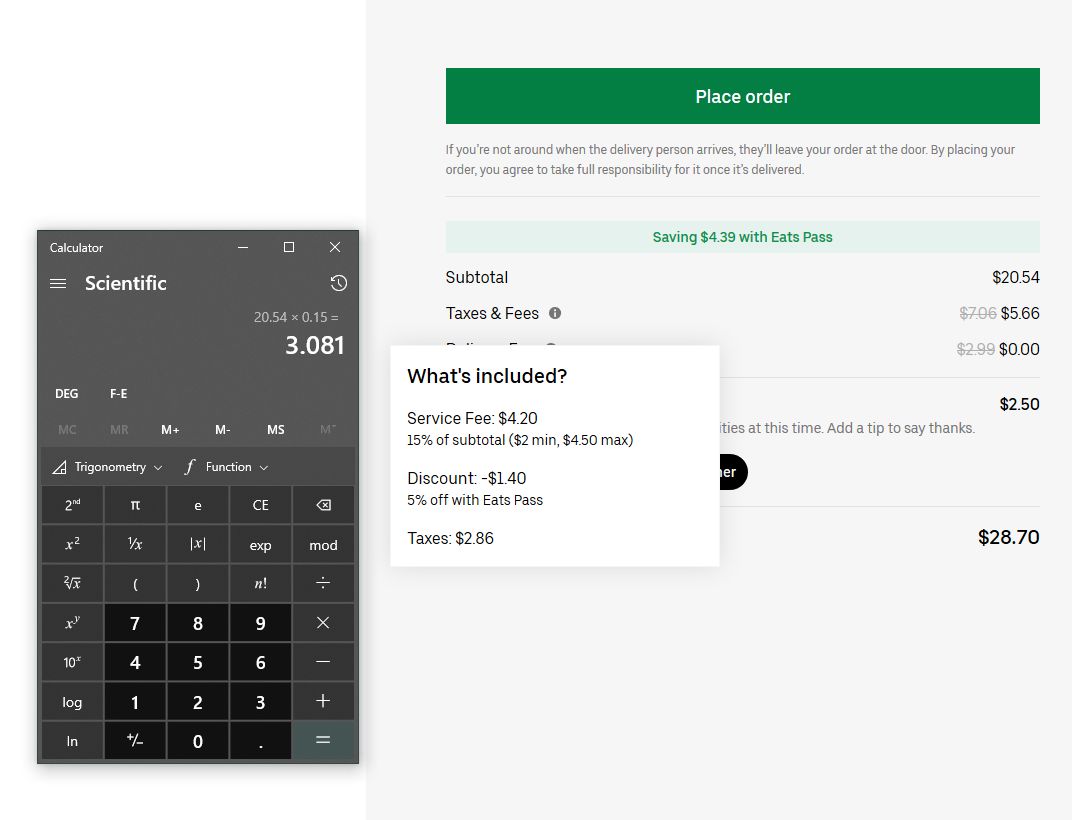The width and height of the screenshot is (1072, 820).
Task: Expand the Function dropdown
Action: pyautogui.click(x=227, y=467)
